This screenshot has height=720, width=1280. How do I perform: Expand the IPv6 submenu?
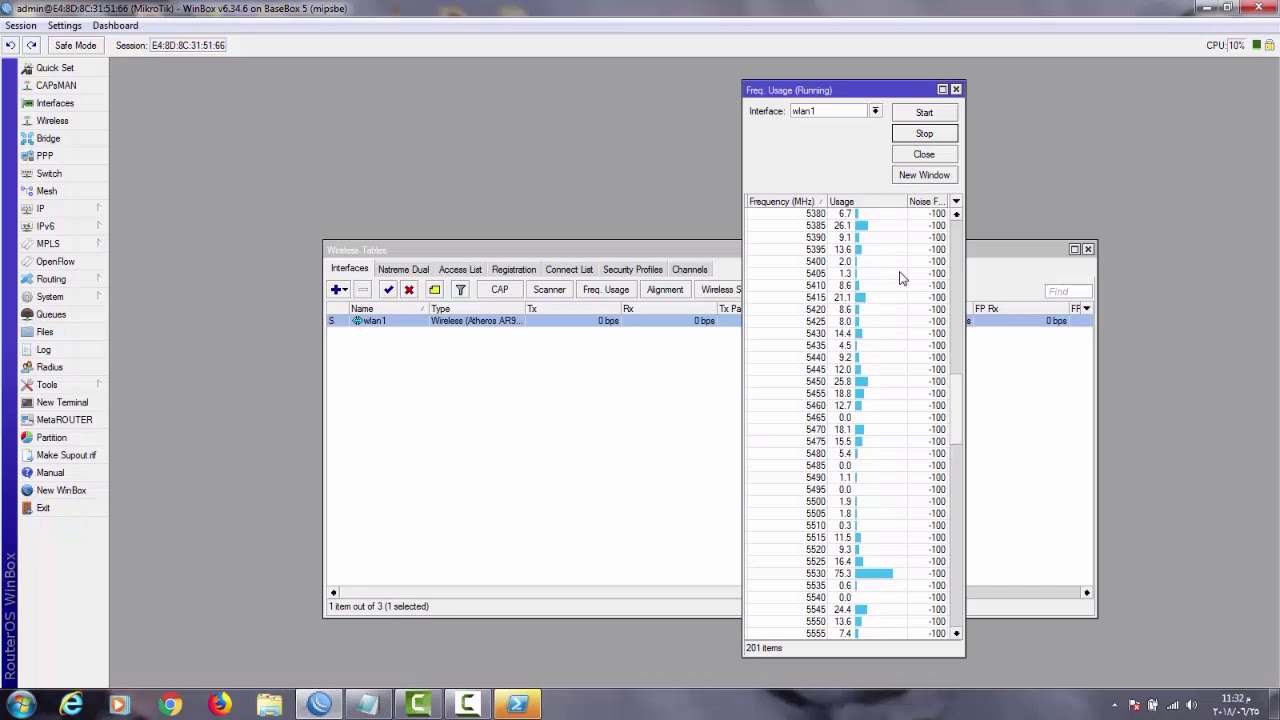(x=98, y=226)
